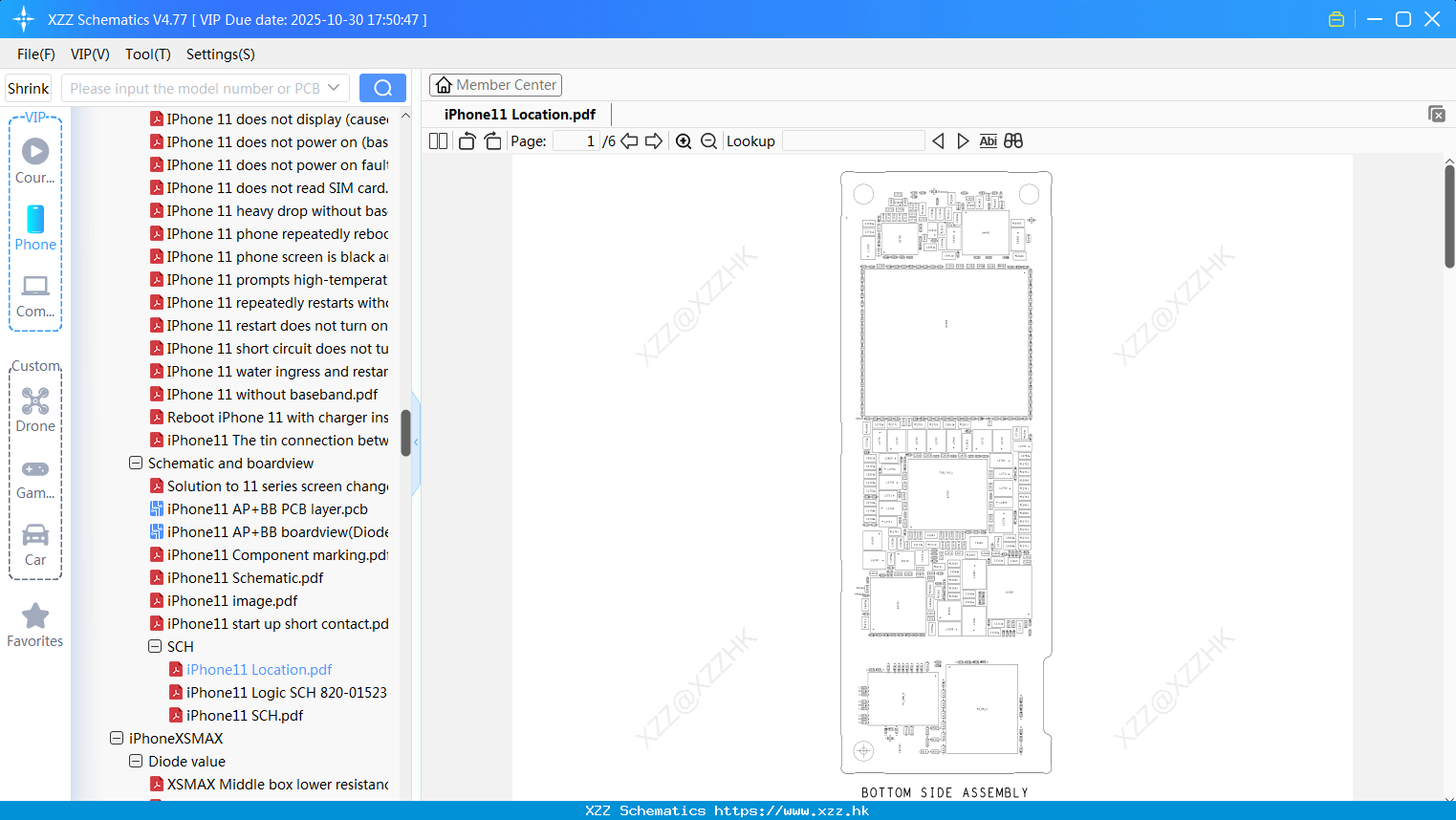
Task: Open iPhone11 Component marking.pdf
Action: (x=277, y=554)
